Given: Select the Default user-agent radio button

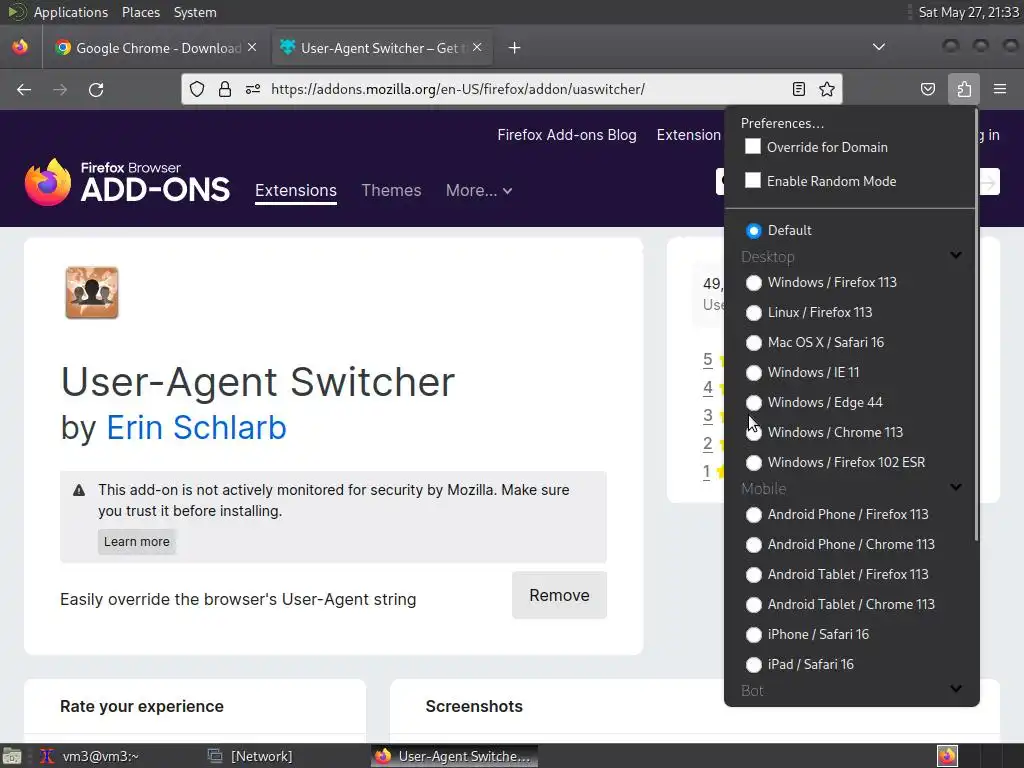Looking at the screenshot, I should 754,231.
